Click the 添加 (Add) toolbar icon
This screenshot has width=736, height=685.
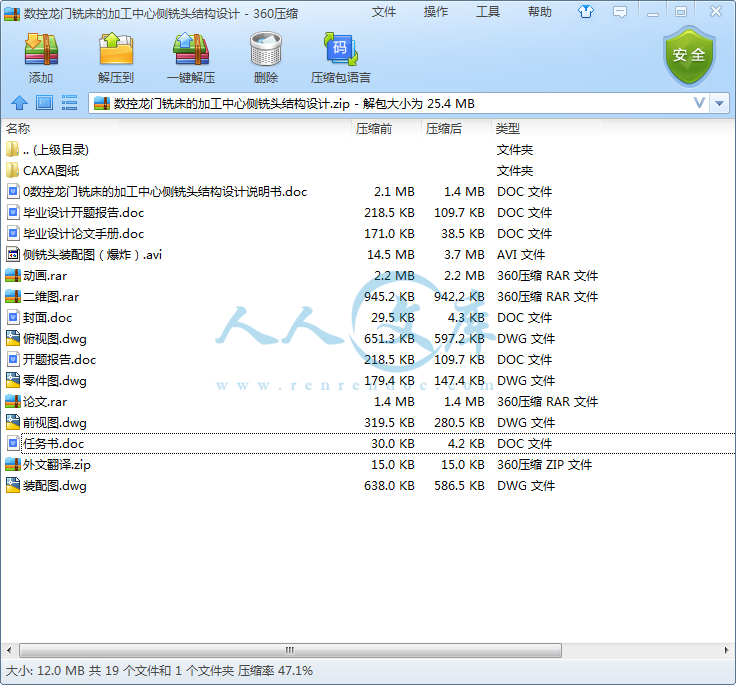[x=41, y=49]
